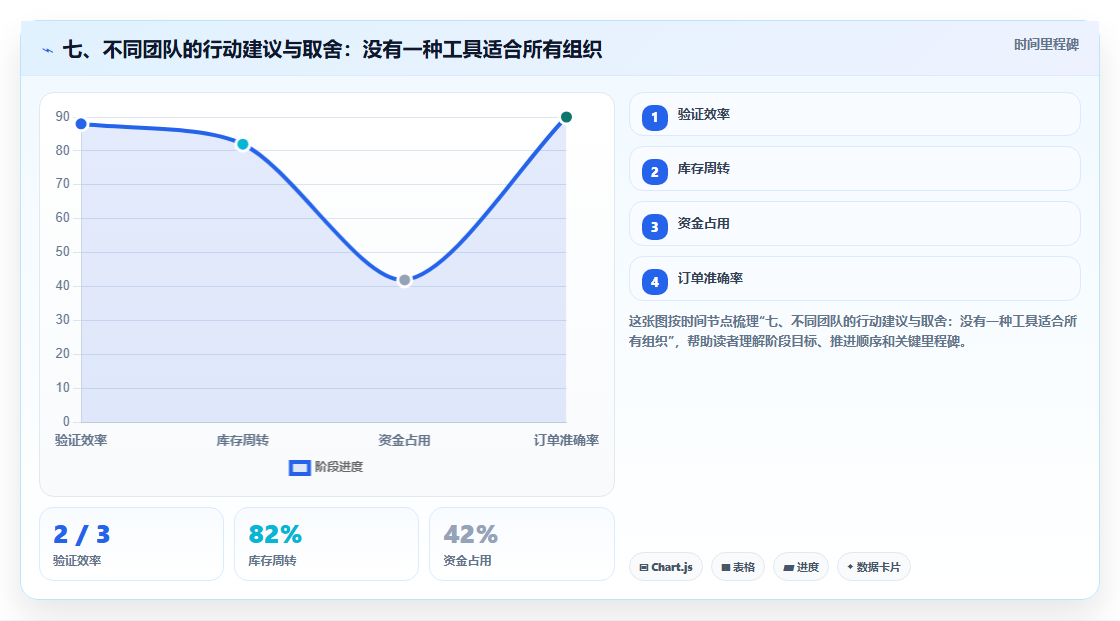The height and width of the screenshot is (621, 1120).
Task: Click the y-axis value 0
Action: [x=66, y=422]
